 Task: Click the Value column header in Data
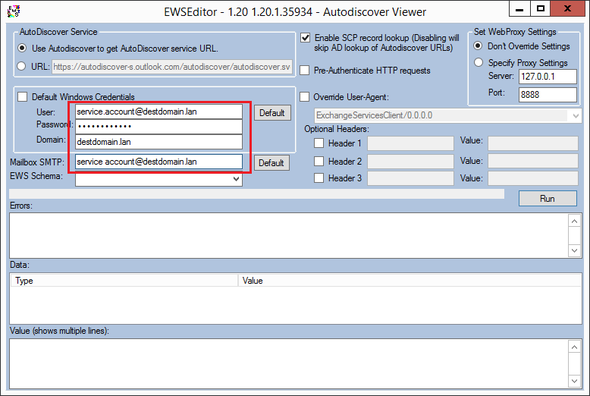[x=410, y=280]
